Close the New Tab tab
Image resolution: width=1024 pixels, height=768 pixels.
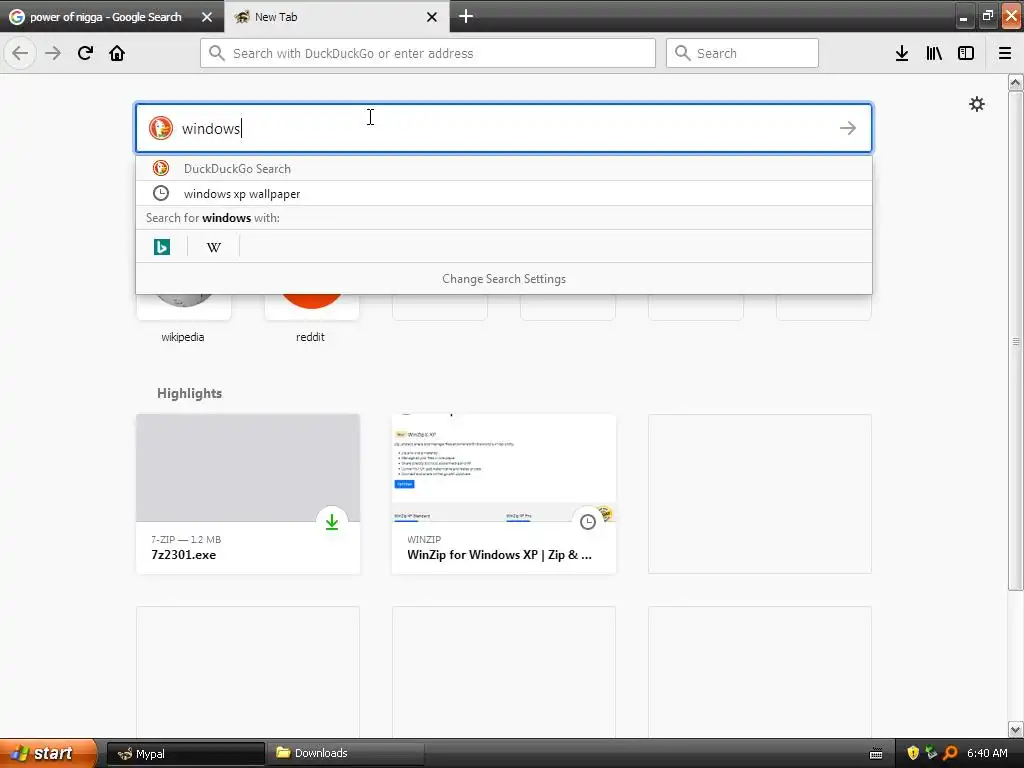pos(432,17)
